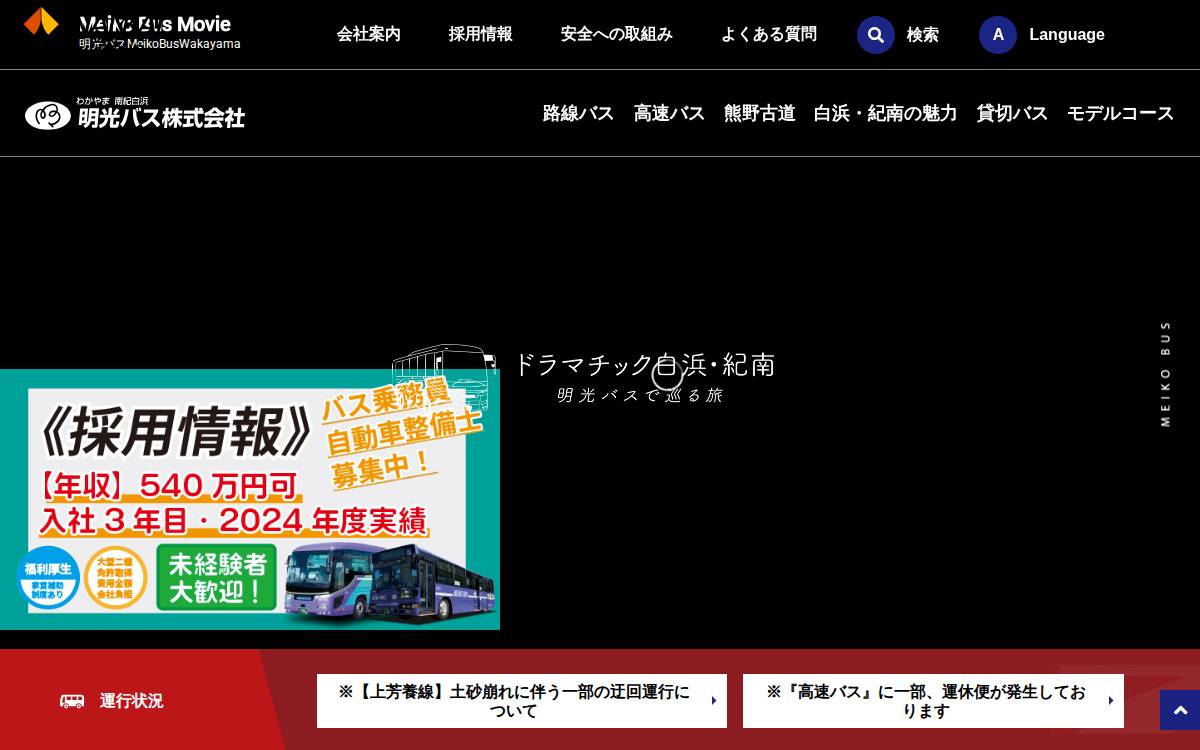Click the Language text label
The width and height of the screenshot is (1200, 750).
click(x=1067, y=35)
